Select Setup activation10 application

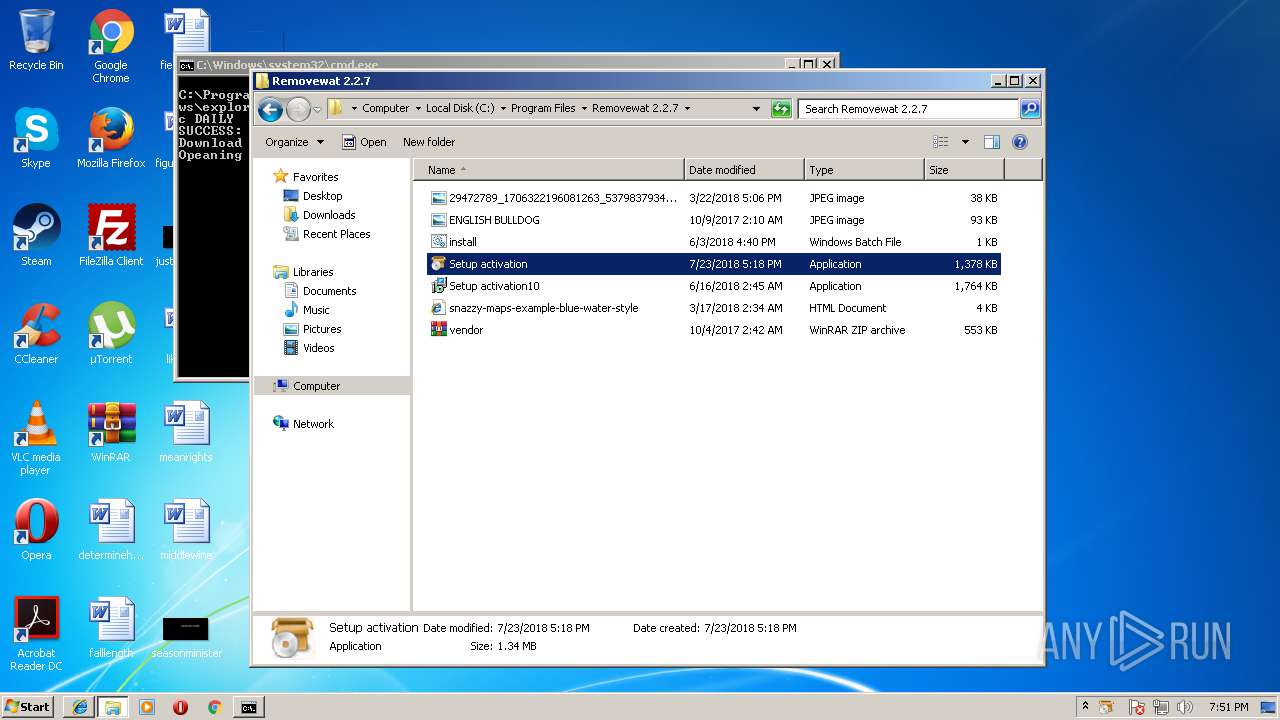pyautogui.click(x=714, y=286)
